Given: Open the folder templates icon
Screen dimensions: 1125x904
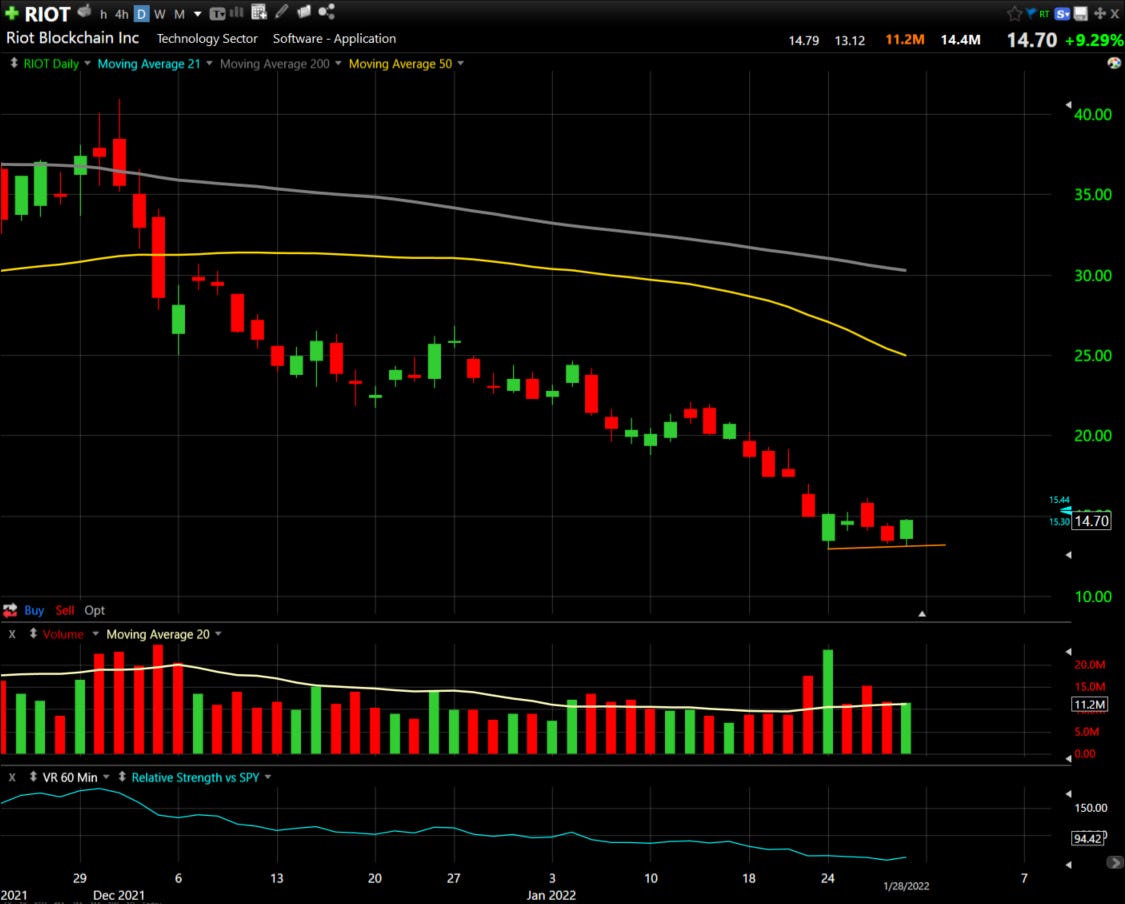Looking at the screenshot, I should click(x=303, y=11).
